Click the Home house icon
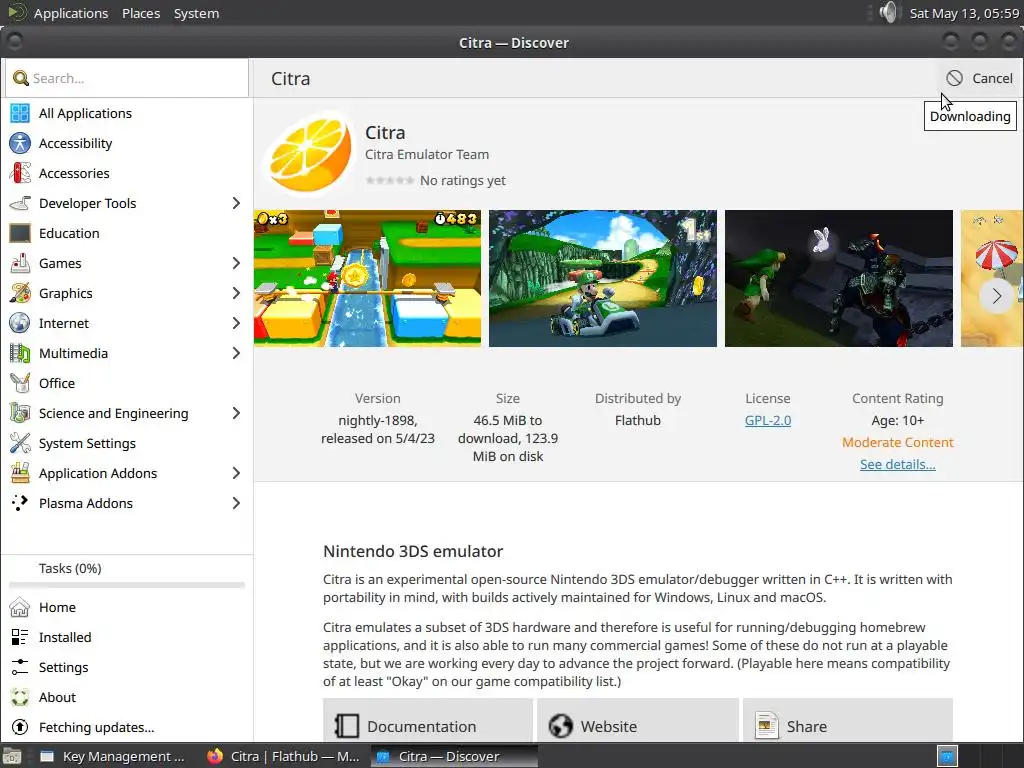Image resolution: width=1024 pixels, height=768 pixels. tap(20, 607)
